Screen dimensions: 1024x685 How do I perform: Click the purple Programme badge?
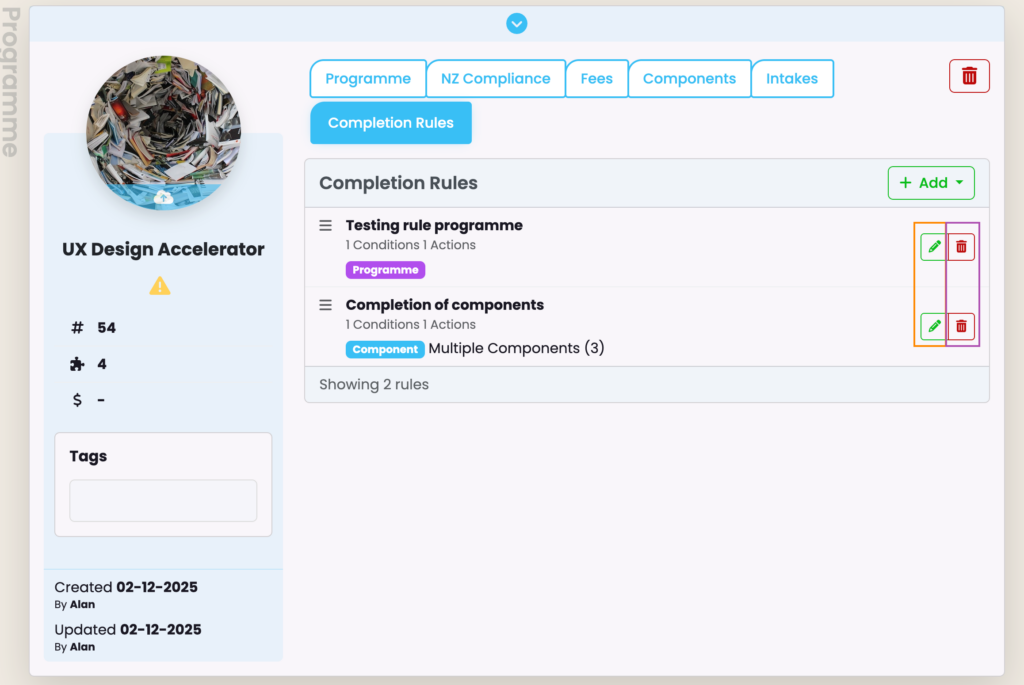click(x=385, y=270)
